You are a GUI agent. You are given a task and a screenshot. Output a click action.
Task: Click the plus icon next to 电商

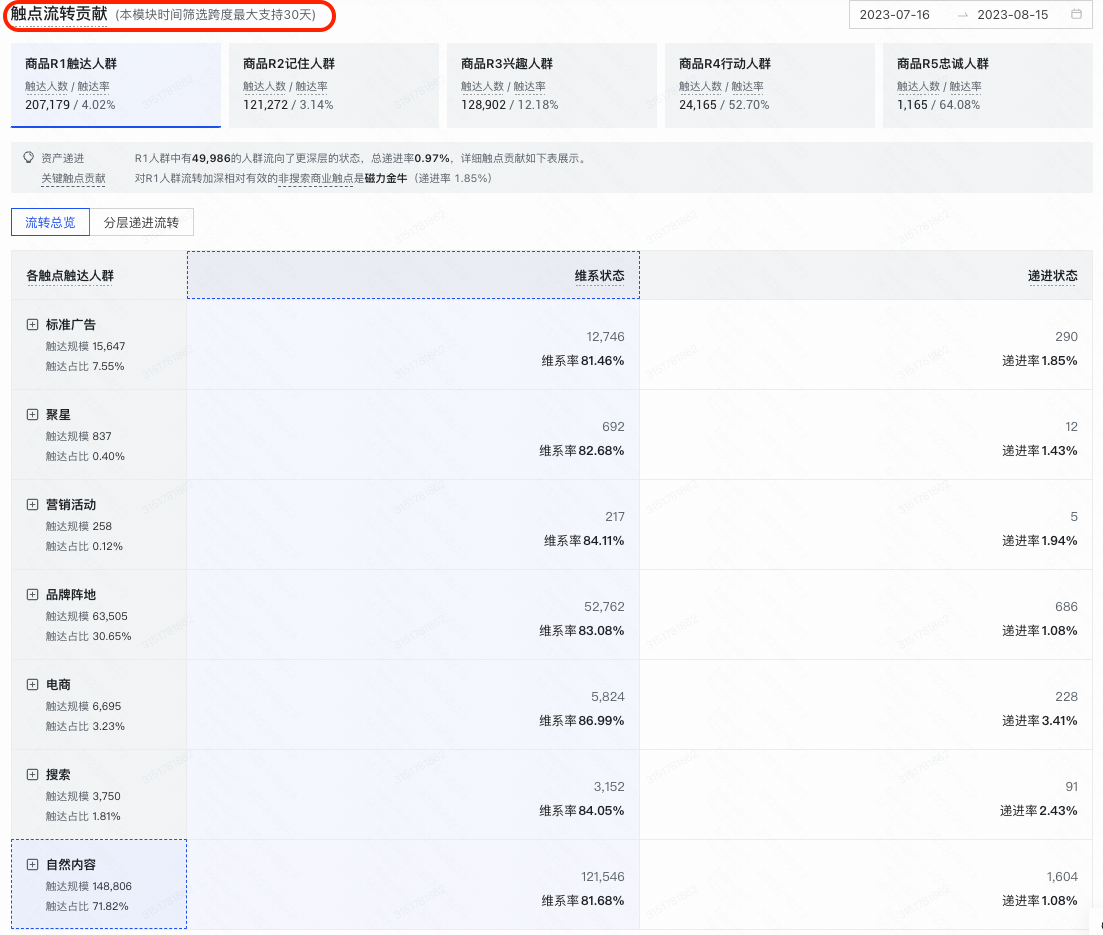[x=32, y=685]
